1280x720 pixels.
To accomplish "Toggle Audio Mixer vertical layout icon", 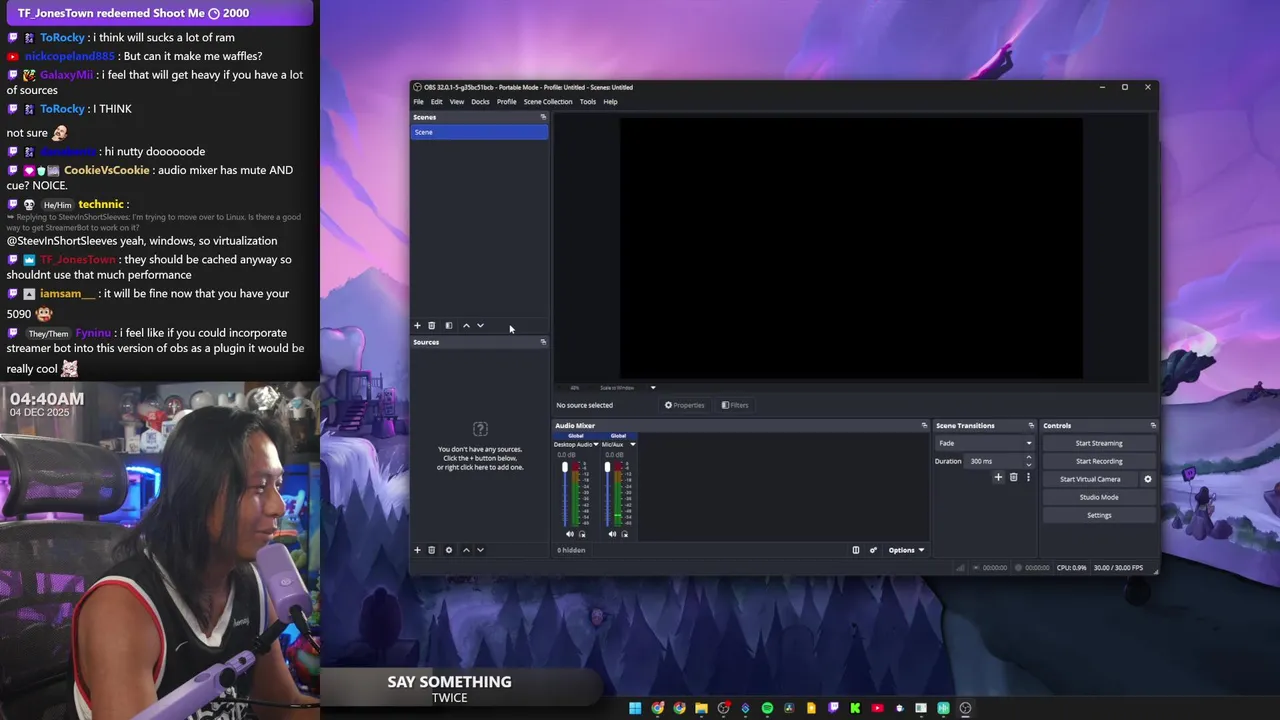I will click(x=855, y=550).
